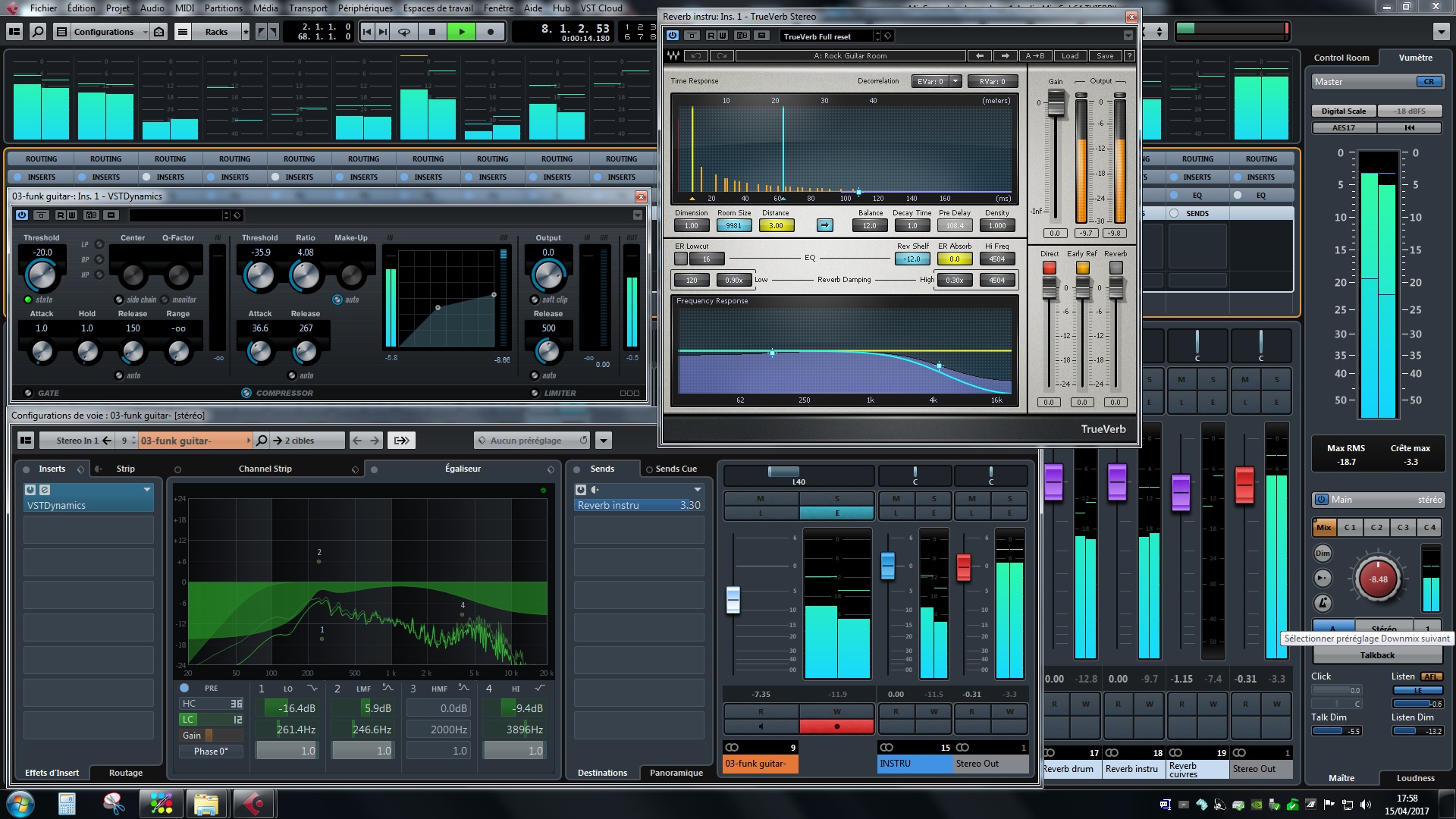Click the TrueVerb help question mark
Viewport: 1456px width, 819px height.
coord(1129,56)
